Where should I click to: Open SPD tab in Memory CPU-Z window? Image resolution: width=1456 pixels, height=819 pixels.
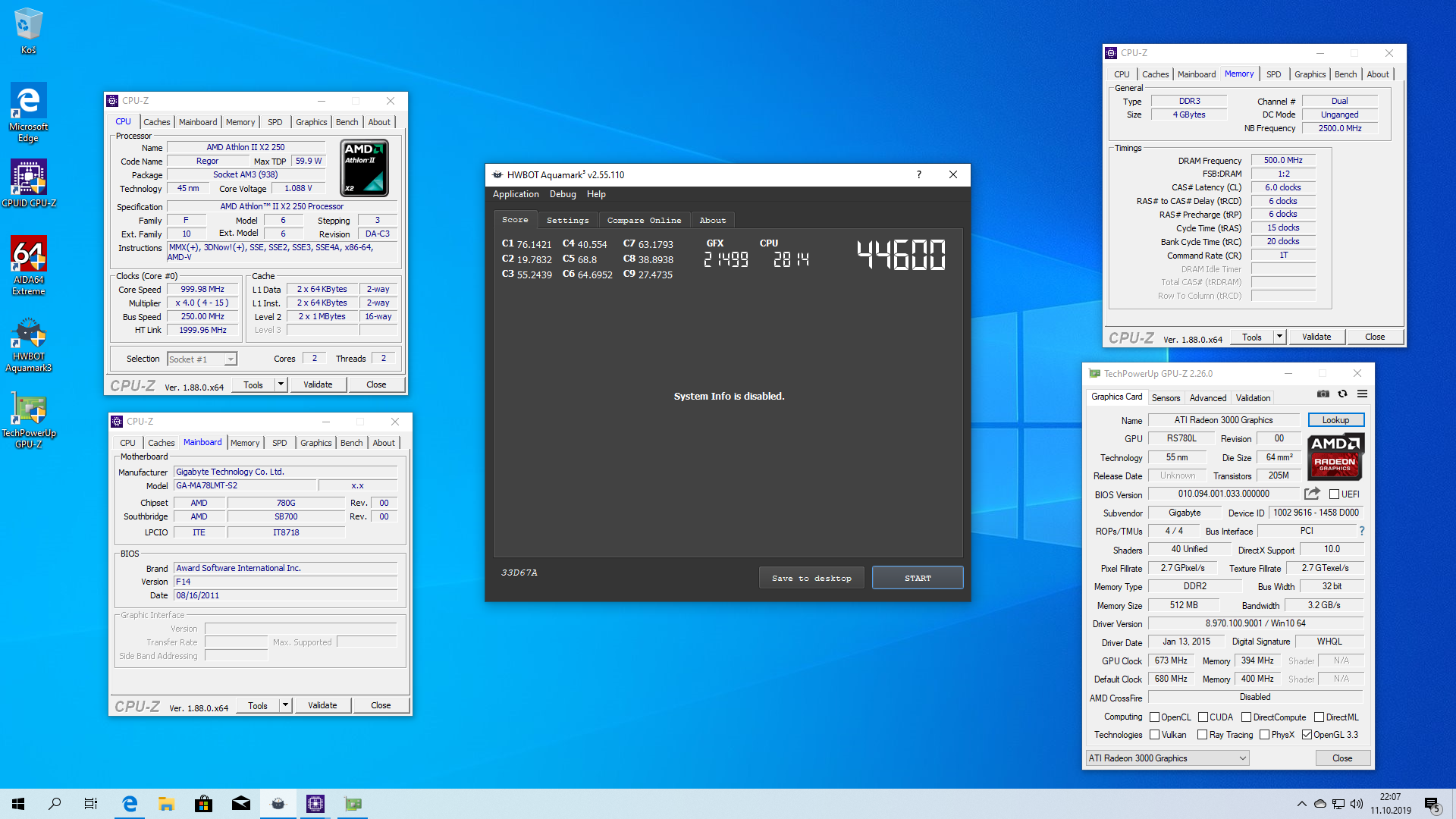(1273, 74)
